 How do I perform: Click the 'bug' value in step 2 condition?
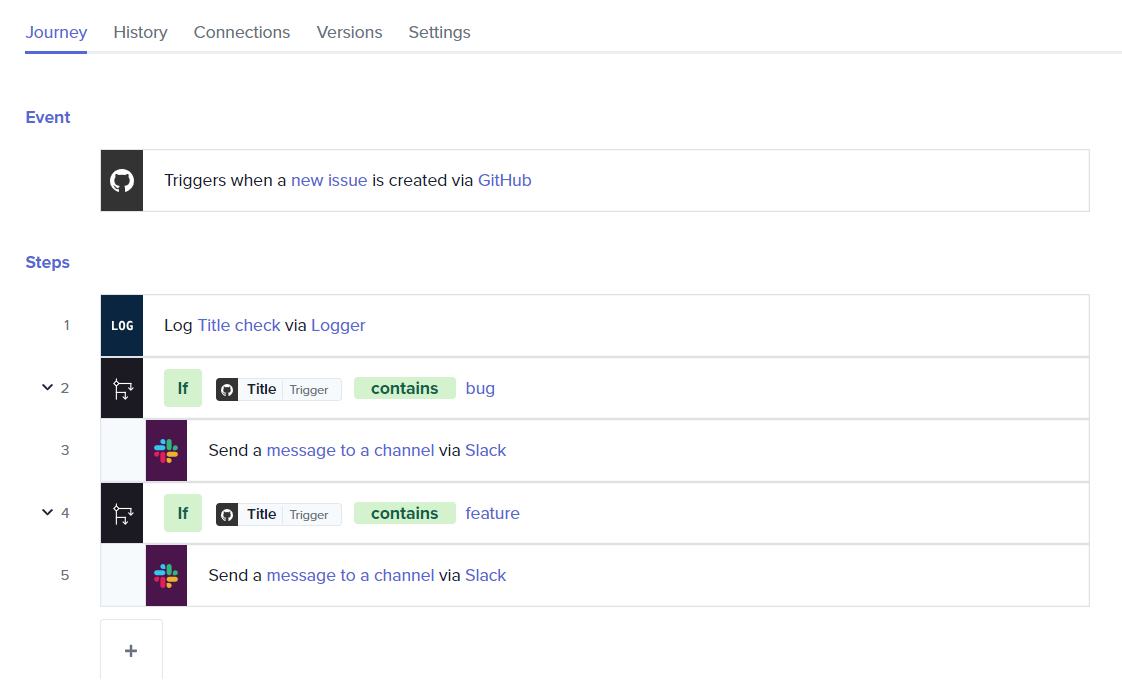[480, 388]
